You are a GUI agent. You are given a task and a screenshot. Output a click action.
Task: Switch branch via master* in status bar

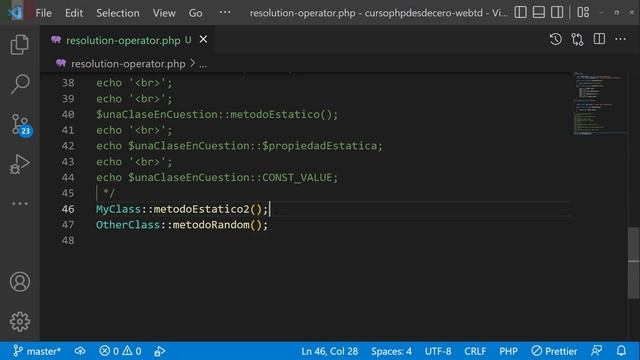(x=37, y=351)
